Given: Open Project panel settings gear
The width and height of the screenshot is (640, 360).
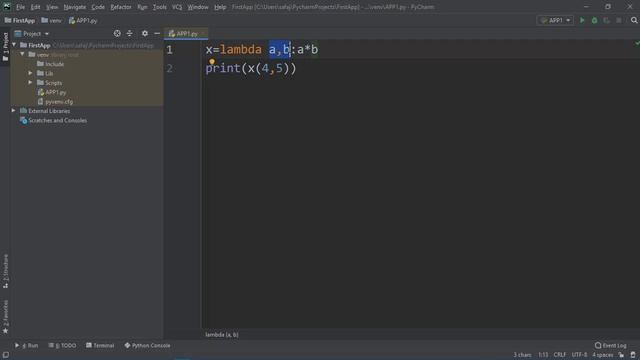Looking at the screenshot, I should (145, 33).
